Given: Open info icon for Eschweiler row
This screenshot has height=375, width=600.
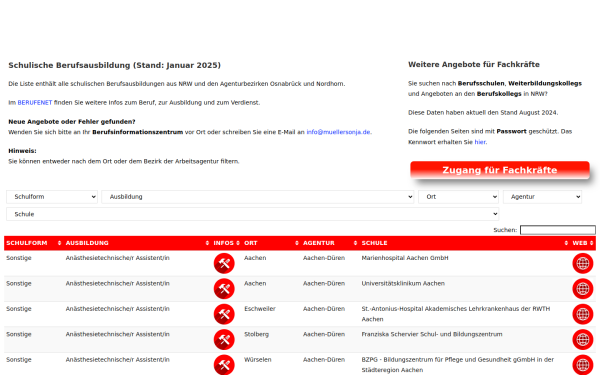Looking at the screenshot, I should pyautogui.click(x=224, y=314).
